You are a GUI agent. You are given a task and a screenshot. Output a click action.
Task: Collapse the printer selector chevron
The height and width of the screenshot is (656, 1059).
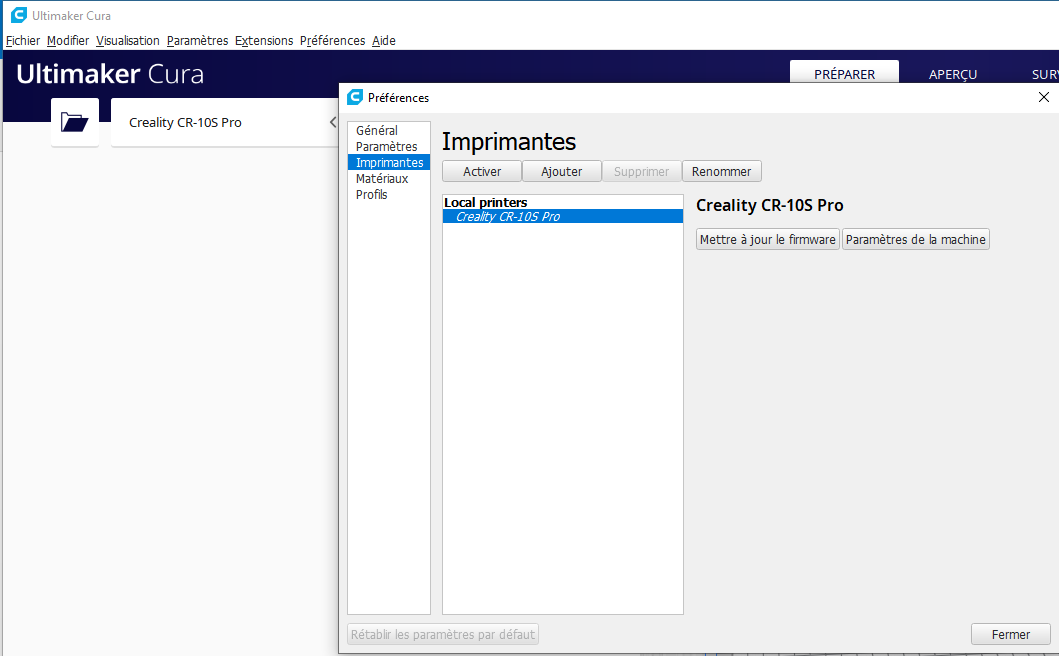pos(333,122)
